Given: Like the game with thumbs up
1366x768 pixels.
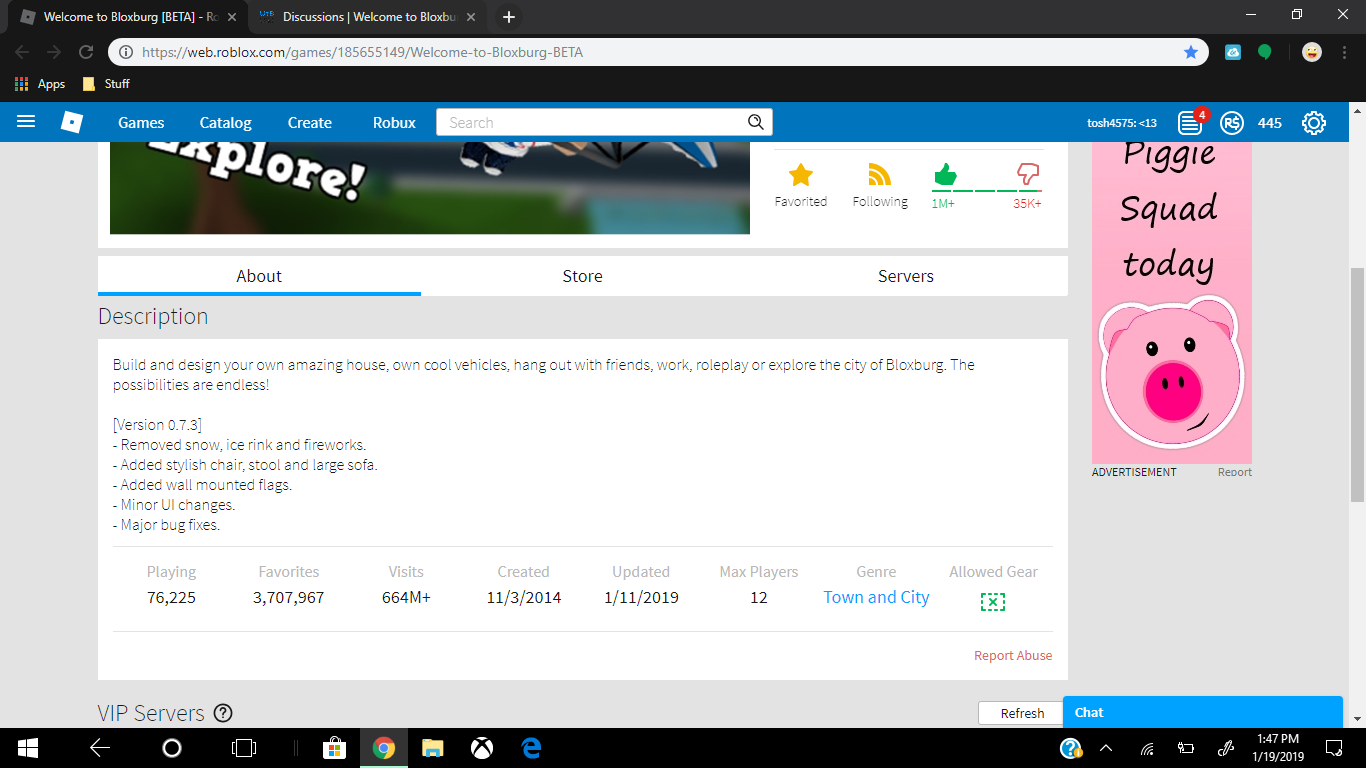Looking at the screenshot, I should tap(945, 176).
